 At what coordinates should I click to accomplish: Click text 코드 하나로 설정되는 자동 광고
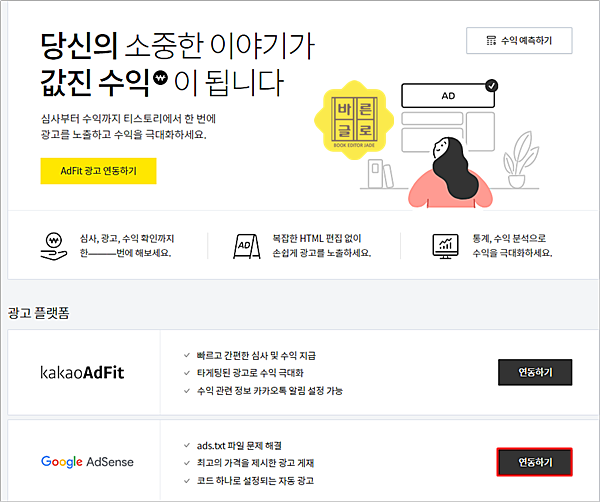coord(255,481)
